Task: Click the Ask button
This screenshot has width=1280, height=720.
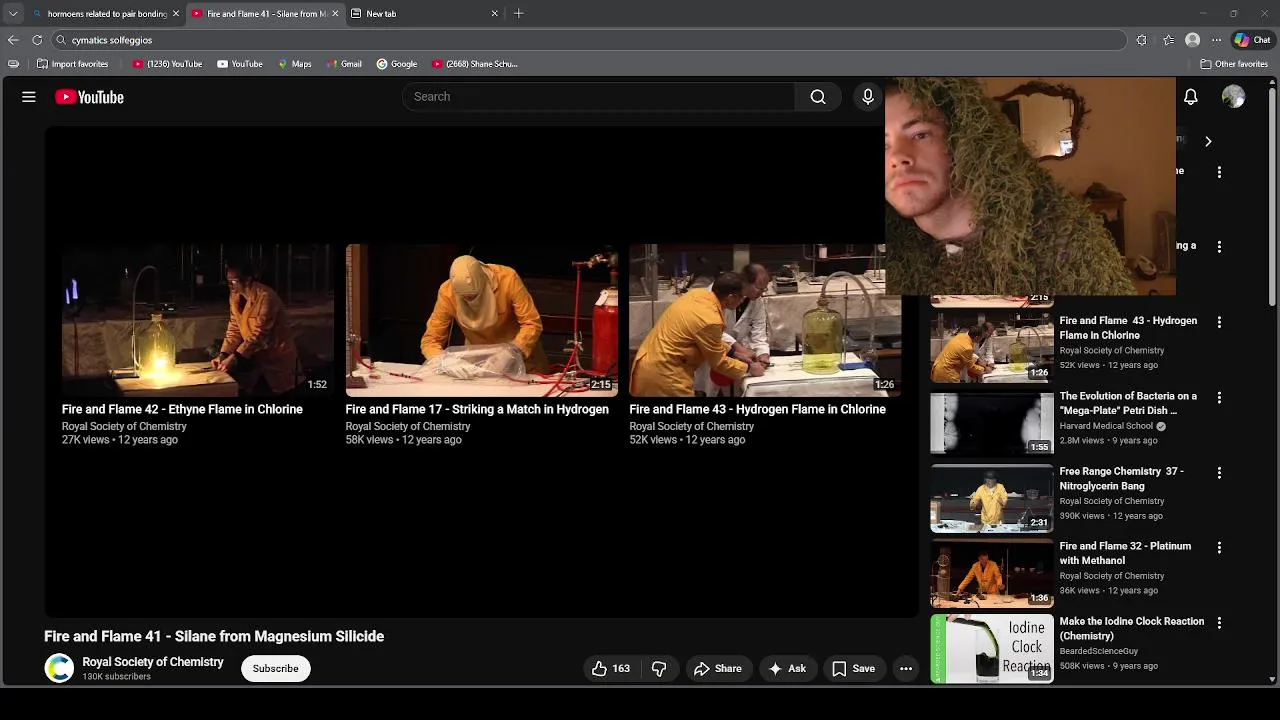Action: [787, 668]
